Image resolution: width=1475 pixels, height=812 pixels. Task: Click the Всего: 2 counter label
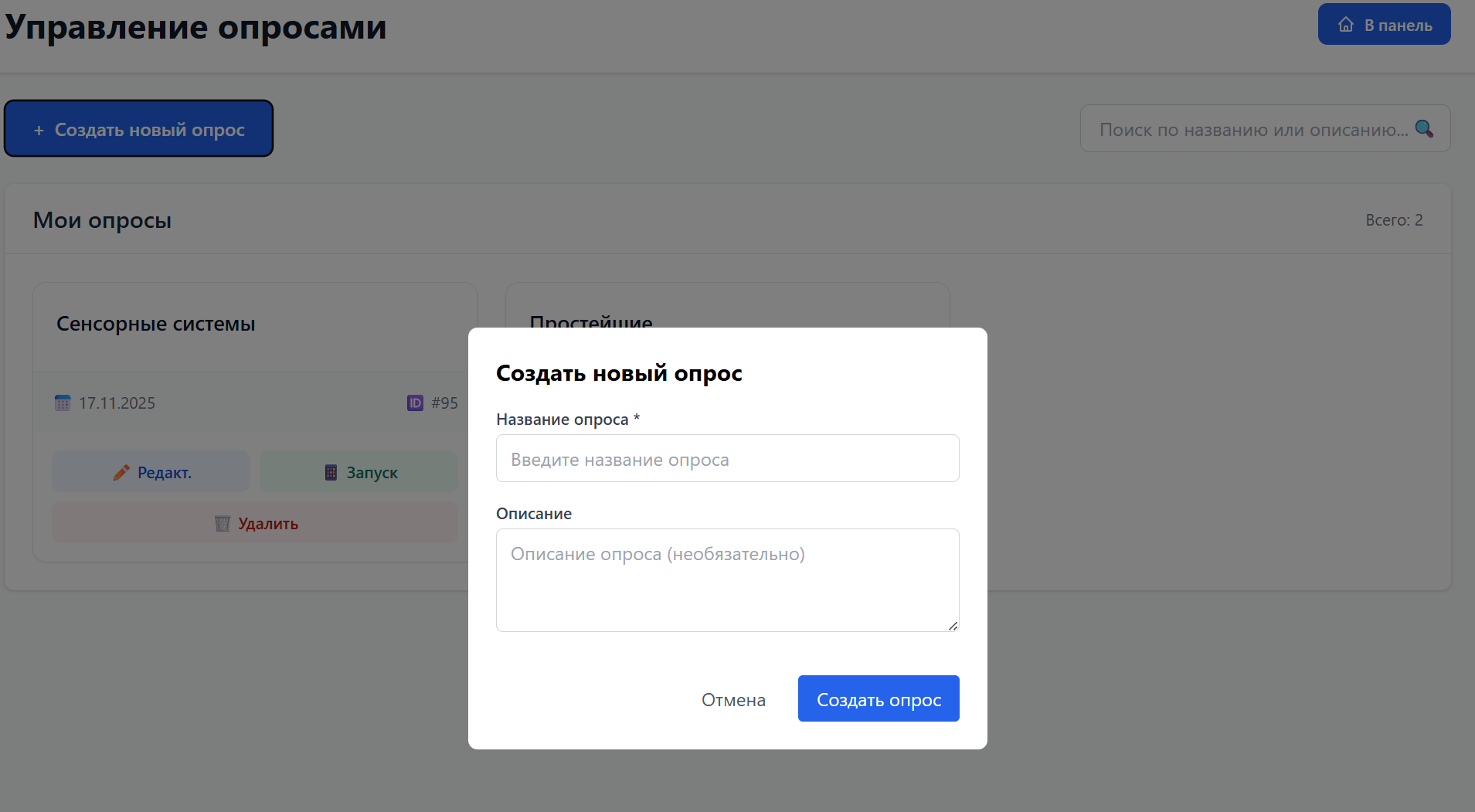1394,220
